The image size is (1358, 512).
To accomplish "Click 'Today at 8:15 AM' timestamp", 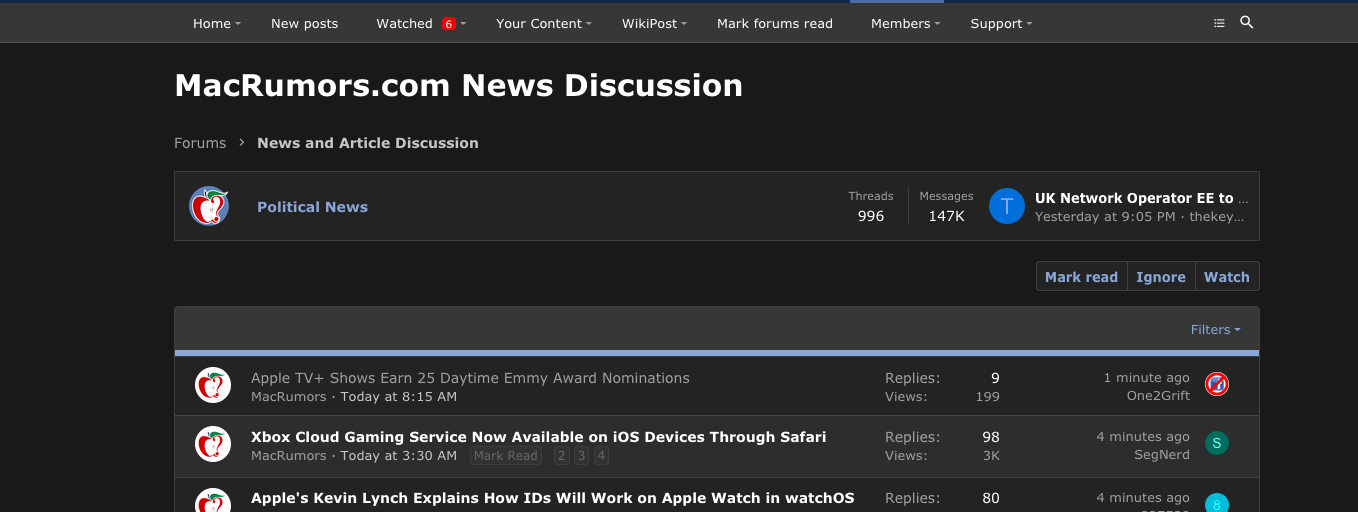I will [399, 397].
